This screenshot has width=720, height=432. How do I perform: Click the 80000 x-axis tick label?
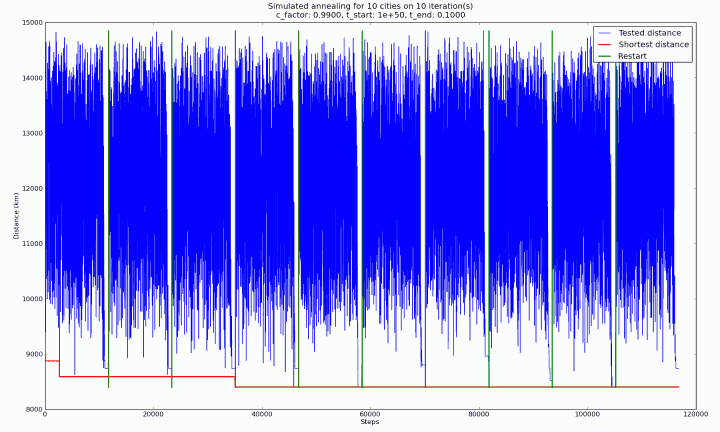click(479, 414)
